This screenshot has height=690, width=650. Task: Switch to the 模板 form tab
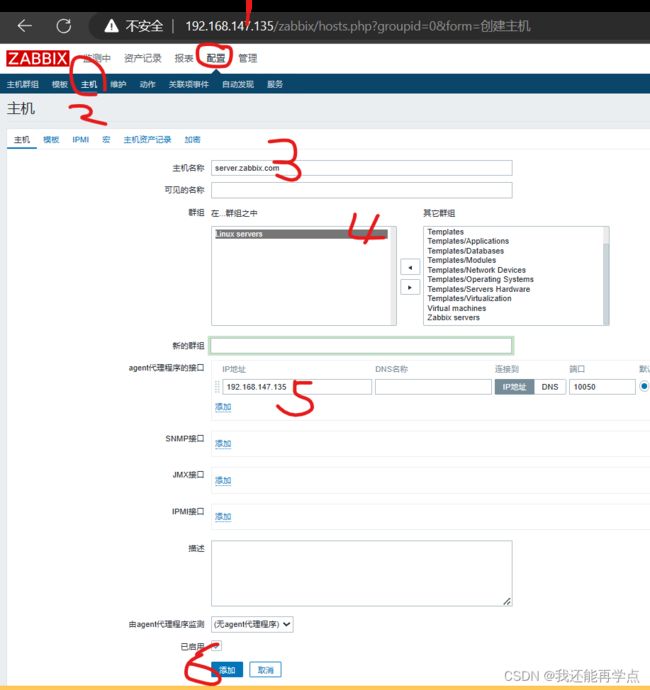(51, 139)
